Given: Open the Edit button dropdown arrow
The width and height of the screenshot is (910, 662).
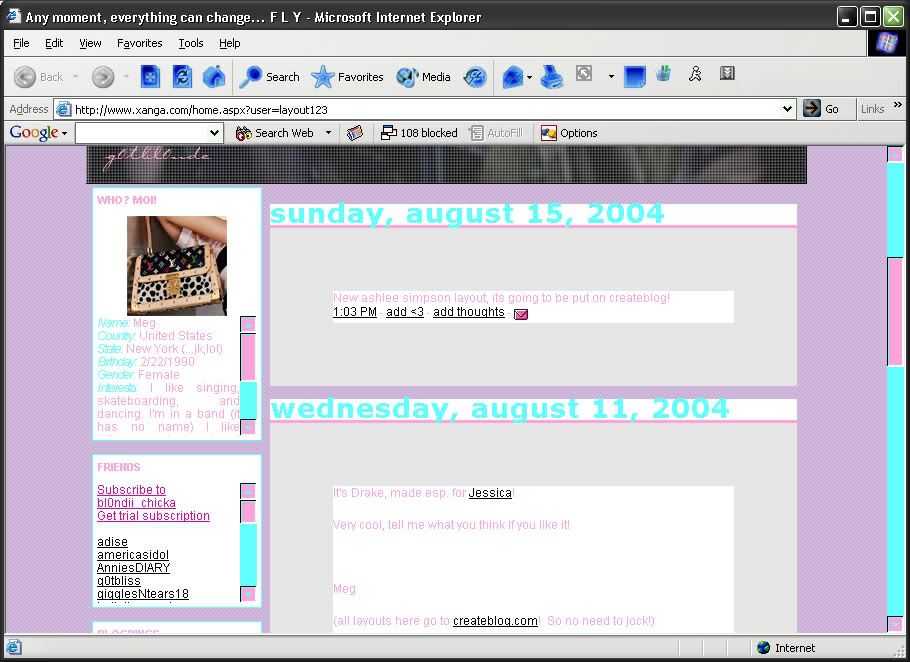Looking at the screenshot, I should [611, 76].
